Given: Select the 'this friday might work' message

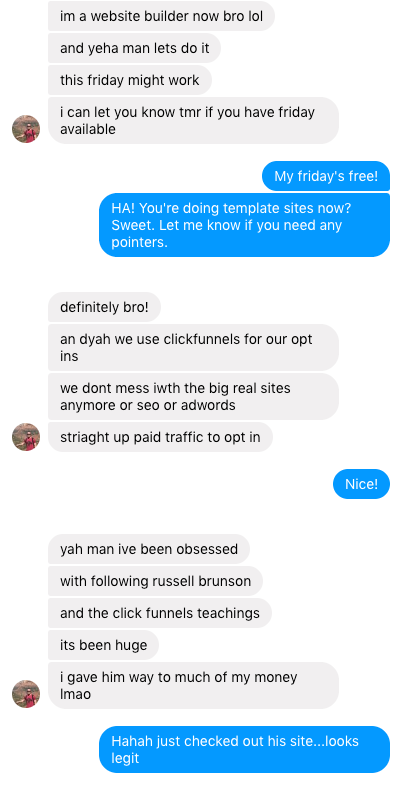Looking at the screenshot, I should [130, 80].
